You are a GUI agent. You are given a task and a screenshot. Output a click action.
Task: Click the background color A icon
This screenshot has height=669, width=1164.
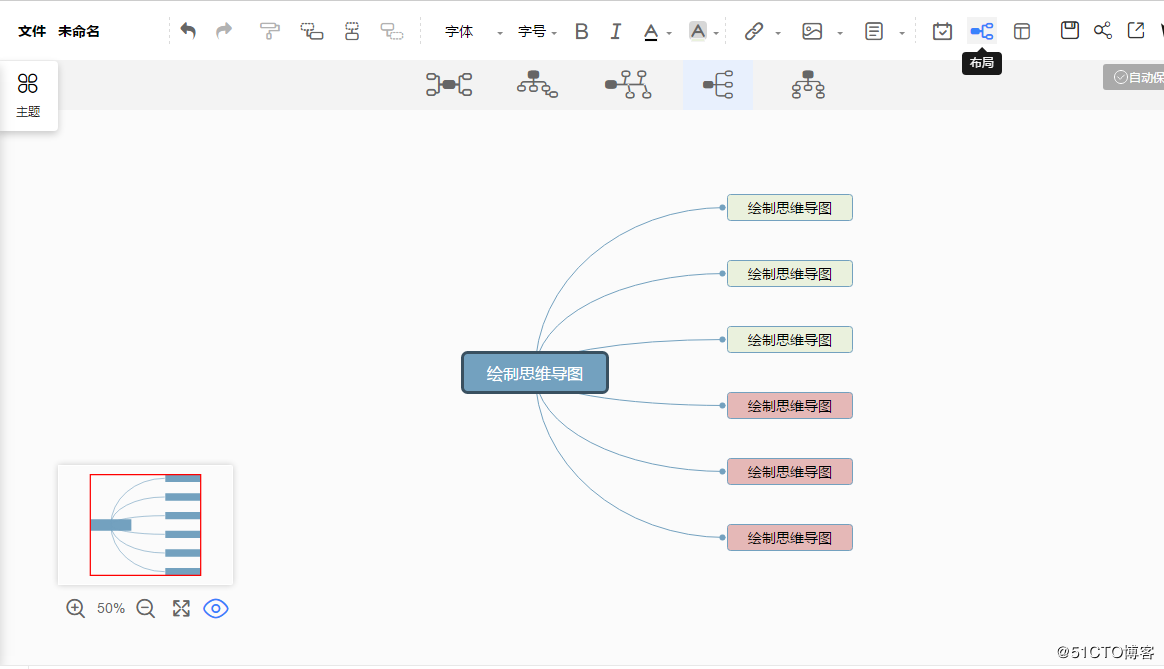[698, 31]
